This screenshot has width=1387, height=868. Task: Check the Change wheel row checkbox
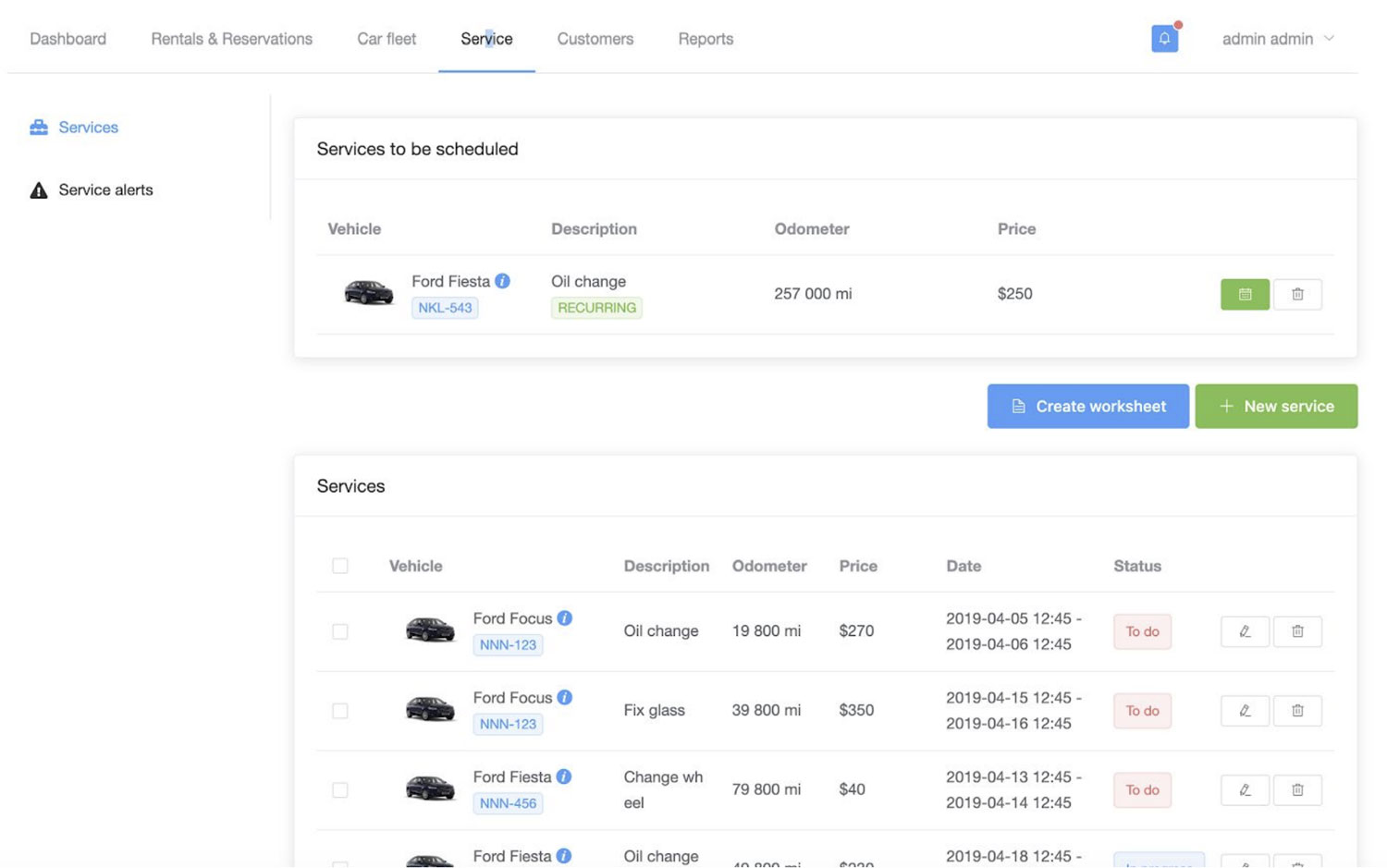point(340,790)
